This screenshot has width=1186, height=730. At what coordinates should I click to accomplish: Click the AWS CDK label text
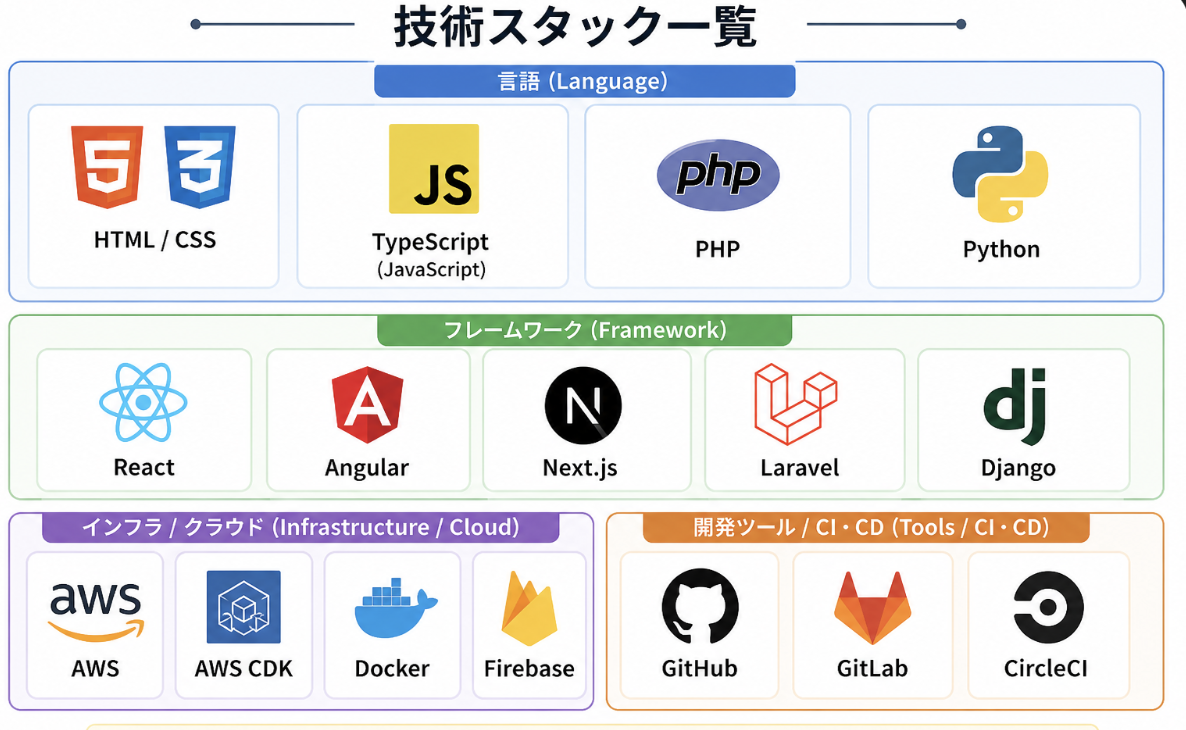coord(244,669)
